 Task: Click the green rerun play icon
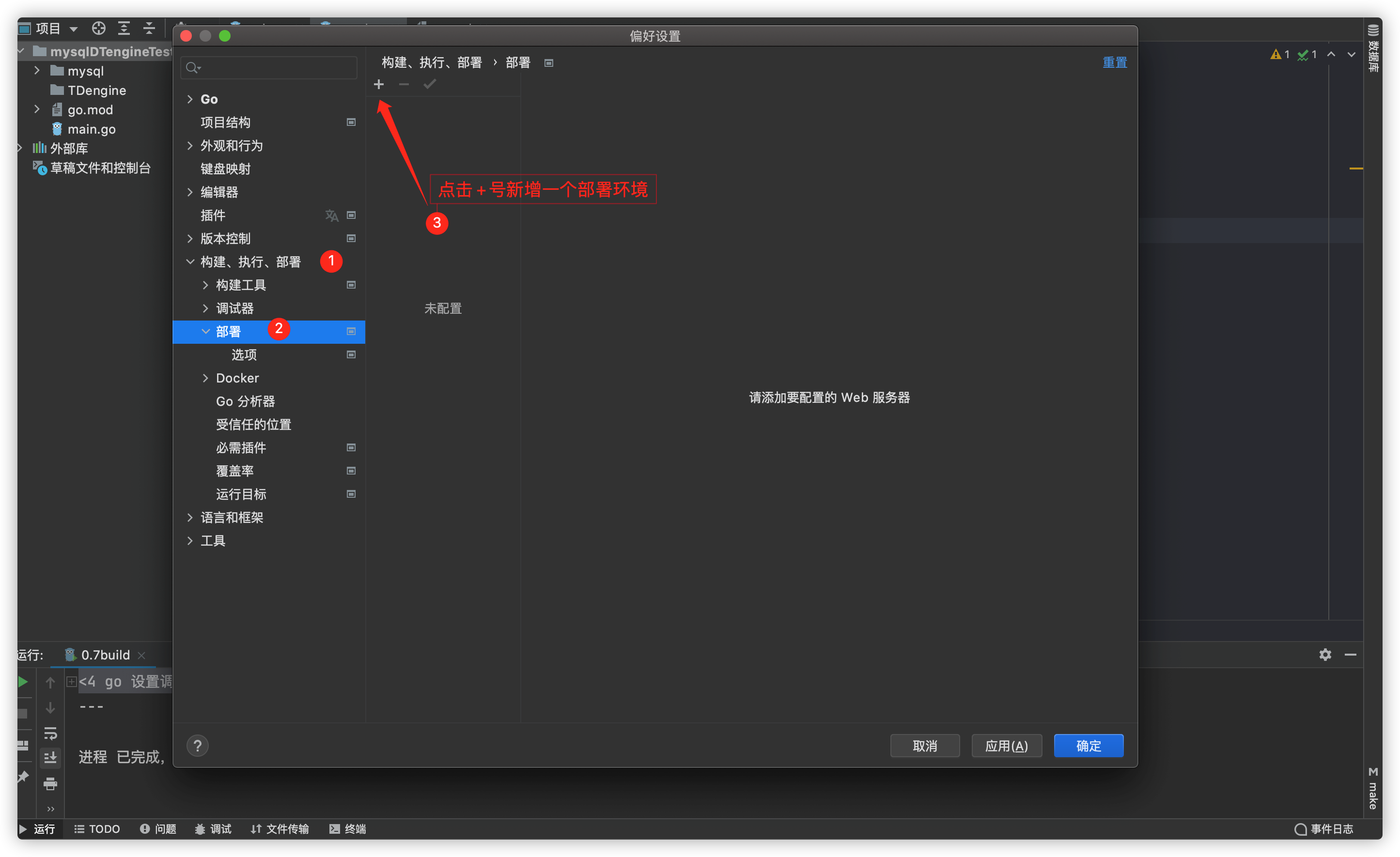(23, 682)
